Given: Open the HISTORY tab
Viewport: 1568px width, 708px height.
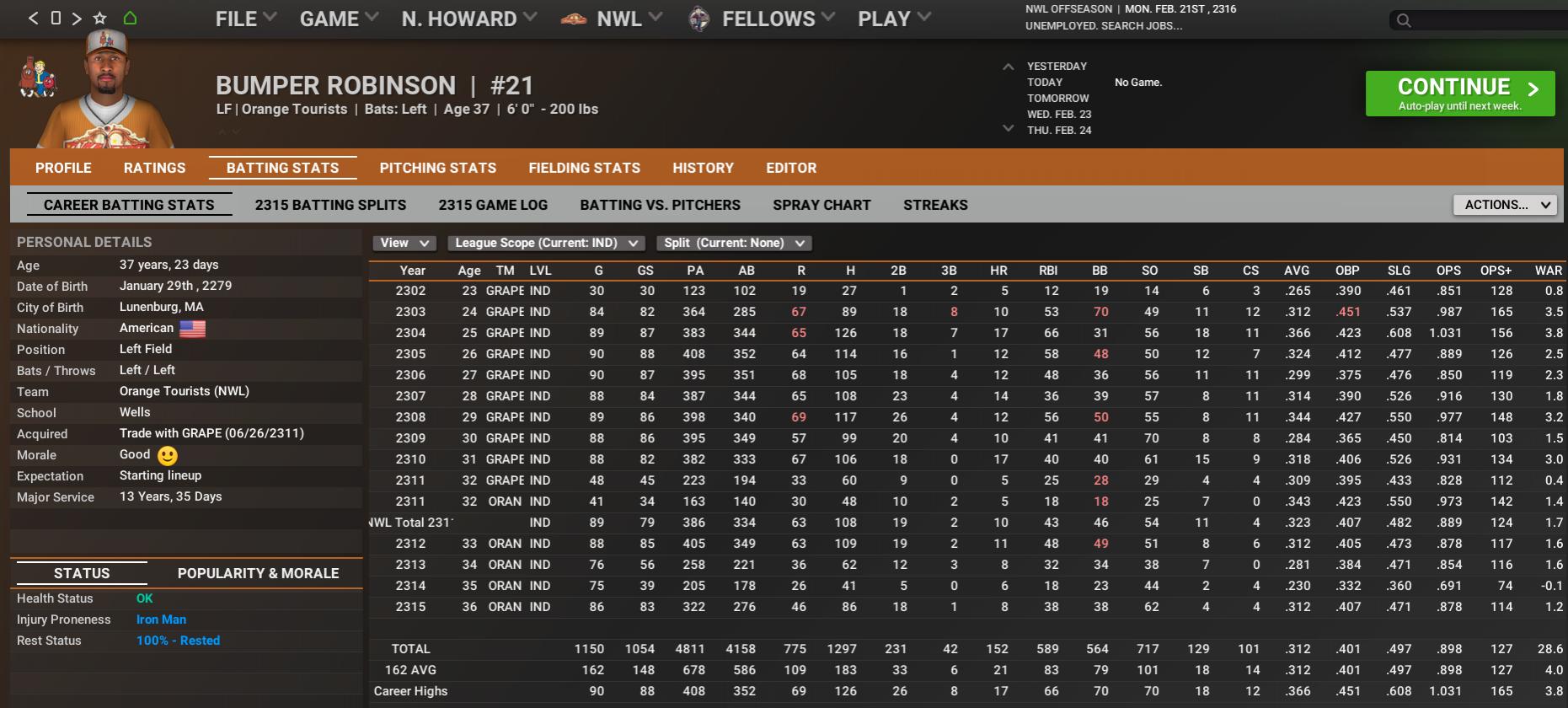Looking at the screenshot, I should point(703,168).
